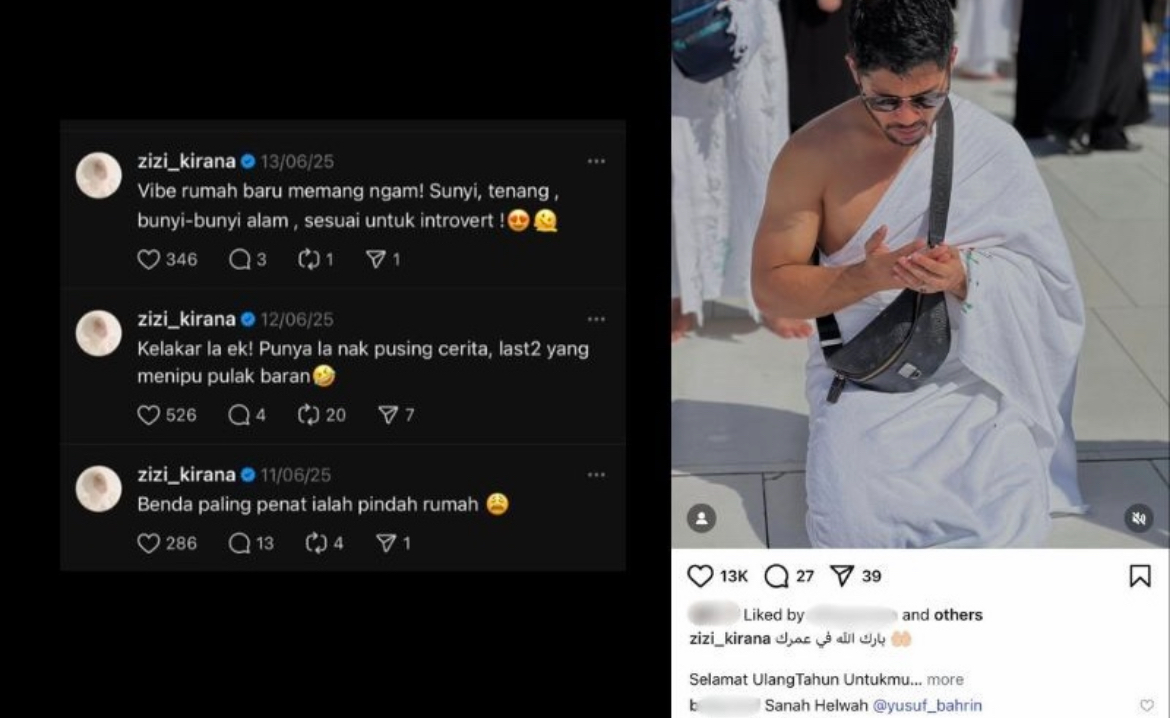Open the @yusuf_bahrin mention link
1170x718 pixels.
pyautogui.click(x=927, y=705)
